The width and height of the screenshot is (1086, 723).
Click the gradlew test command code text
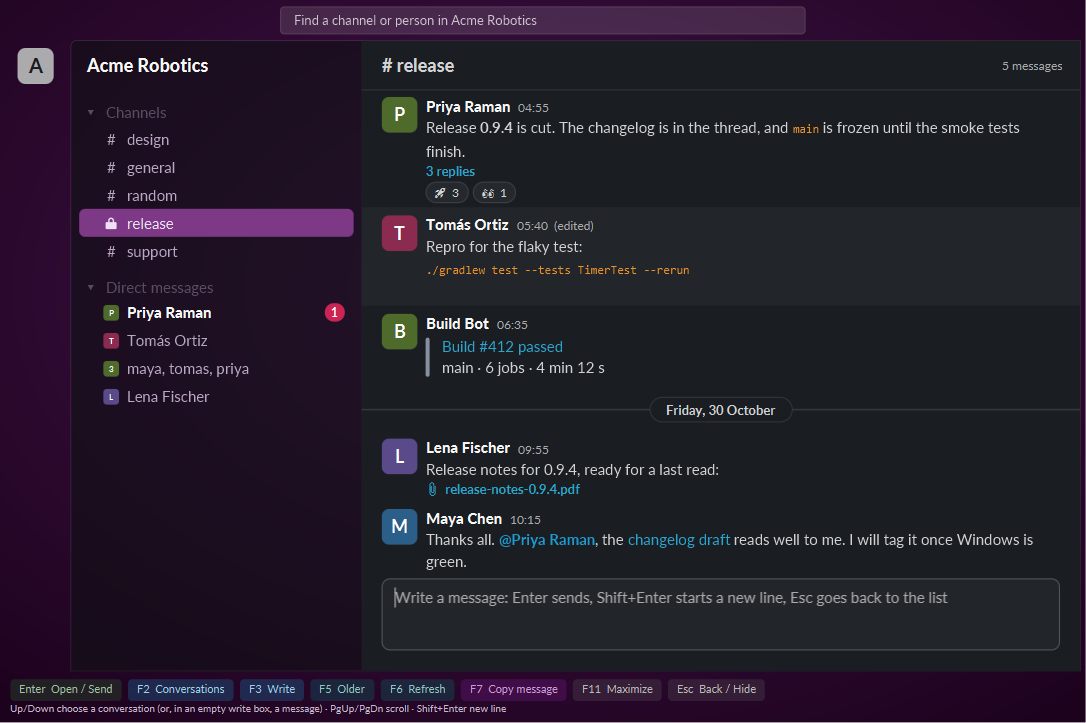[558, 271]
